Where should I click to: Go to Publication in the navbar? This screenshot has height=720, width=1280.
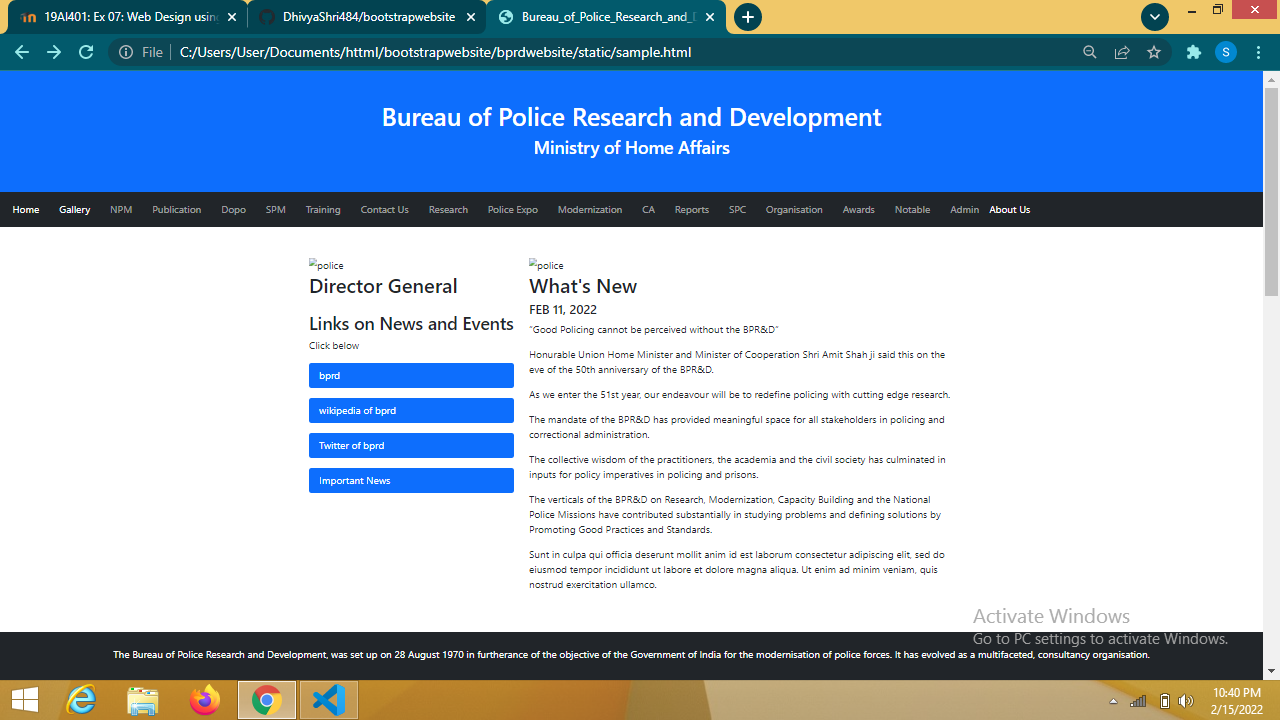coord(177,210)
